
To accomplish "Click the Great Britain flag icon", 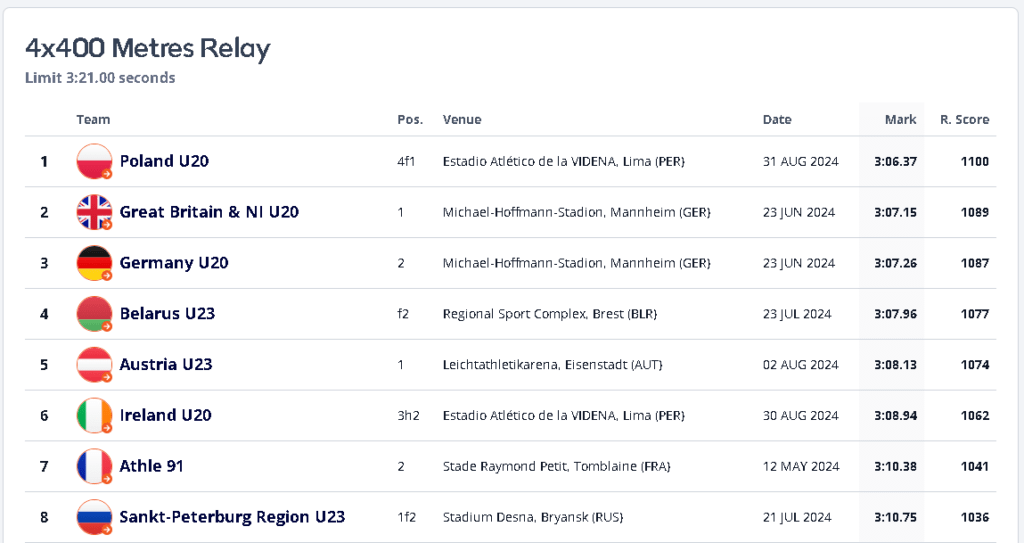I will (94, 212).
